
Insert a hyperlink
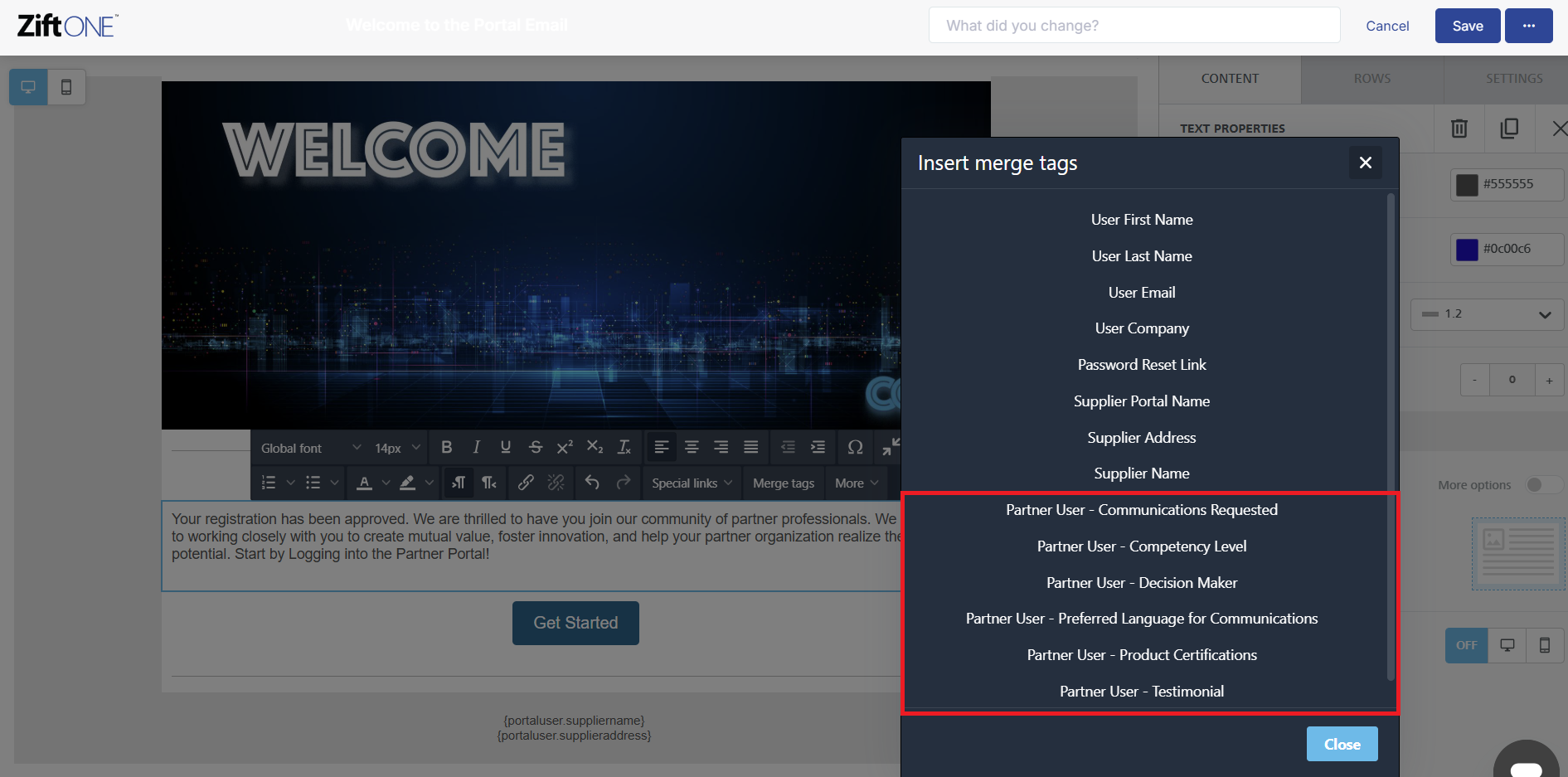(x=526, y=483)
